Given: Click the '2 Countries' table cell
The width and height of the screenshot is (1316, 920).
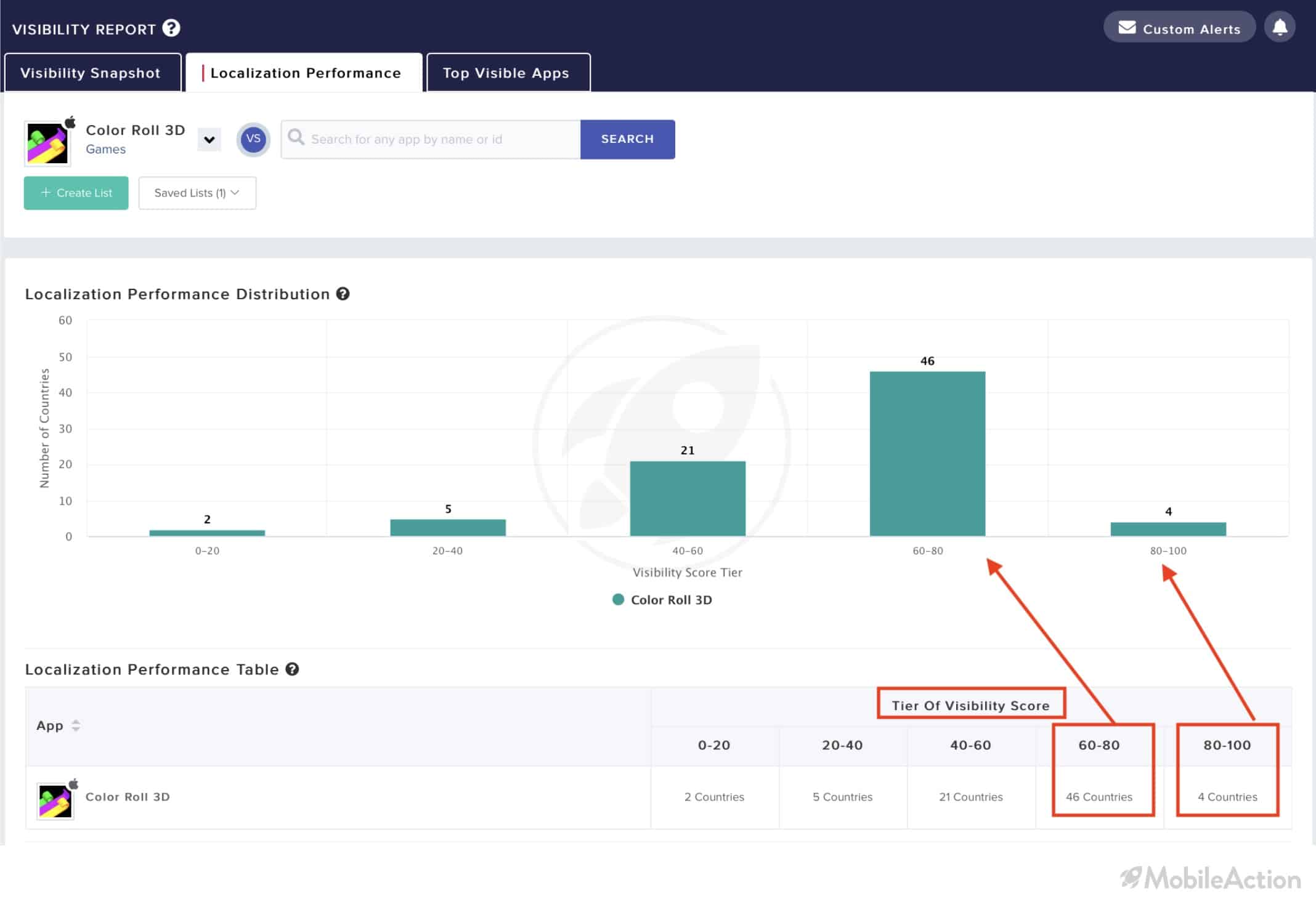Looking at the screenshot, I should coord(715,797).
